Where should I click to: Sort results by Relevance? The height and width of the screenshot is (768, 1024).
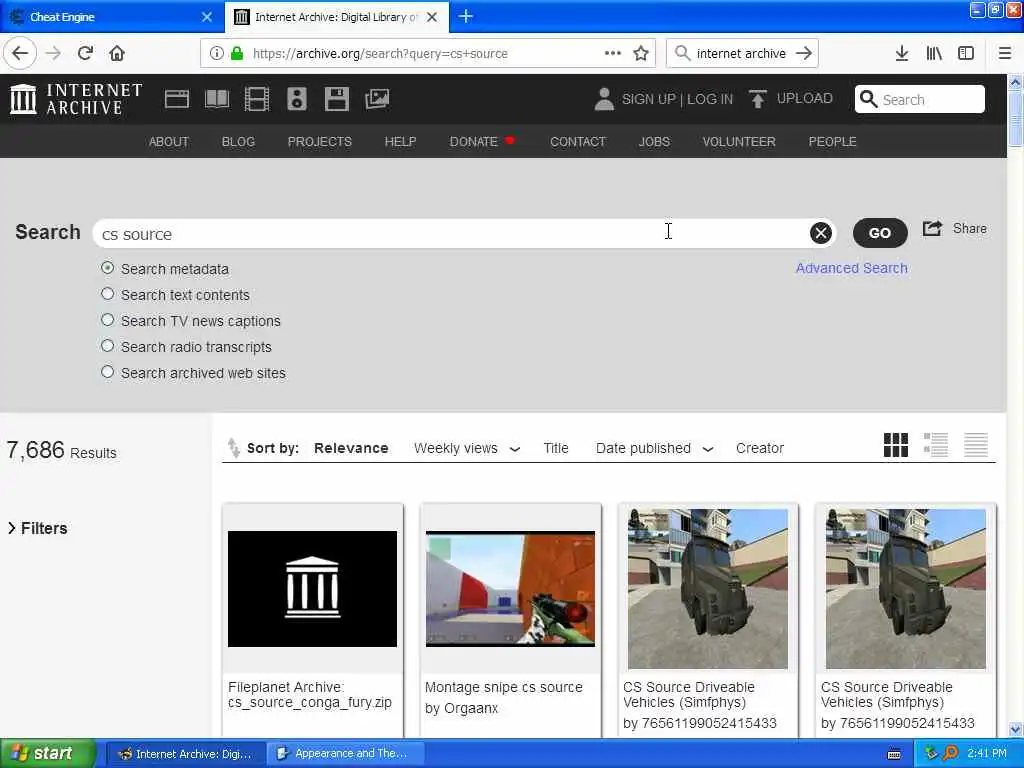click(351, 449)
